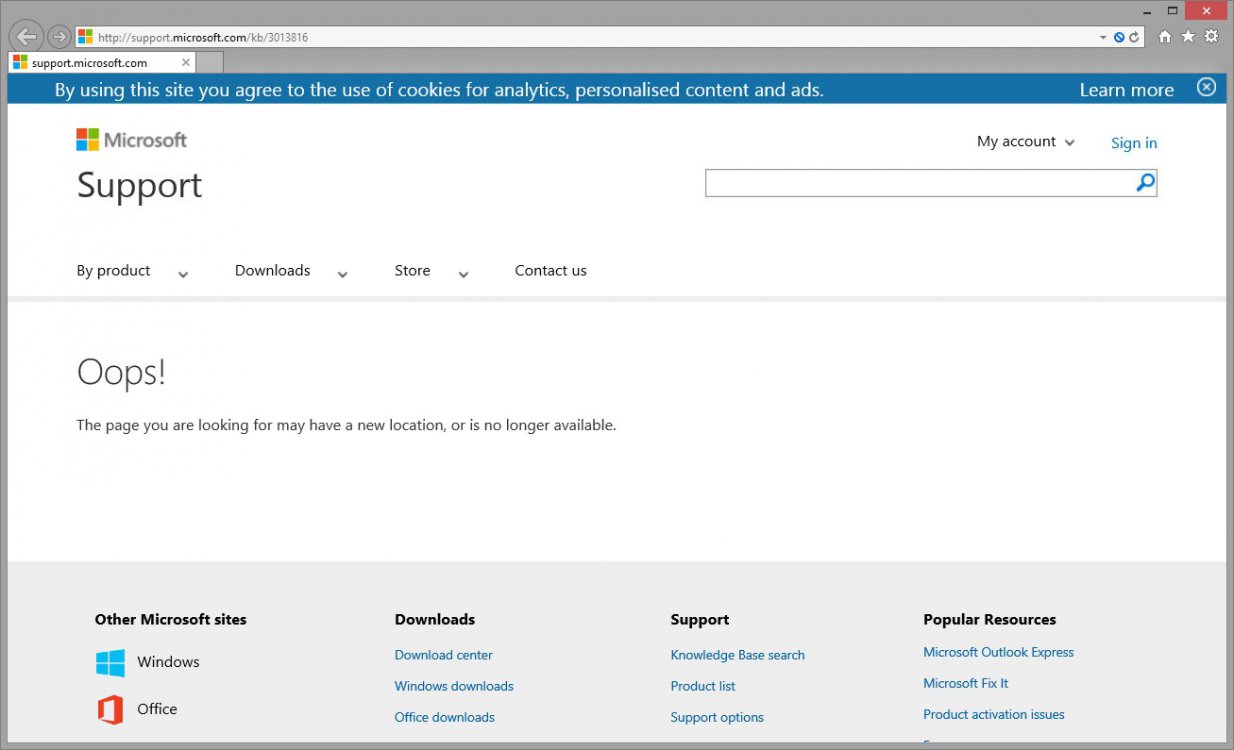This screenshot has width=1234, height=750.
Task: Click the 'Oops!' error heading
Action: click(x=121, y=372)
